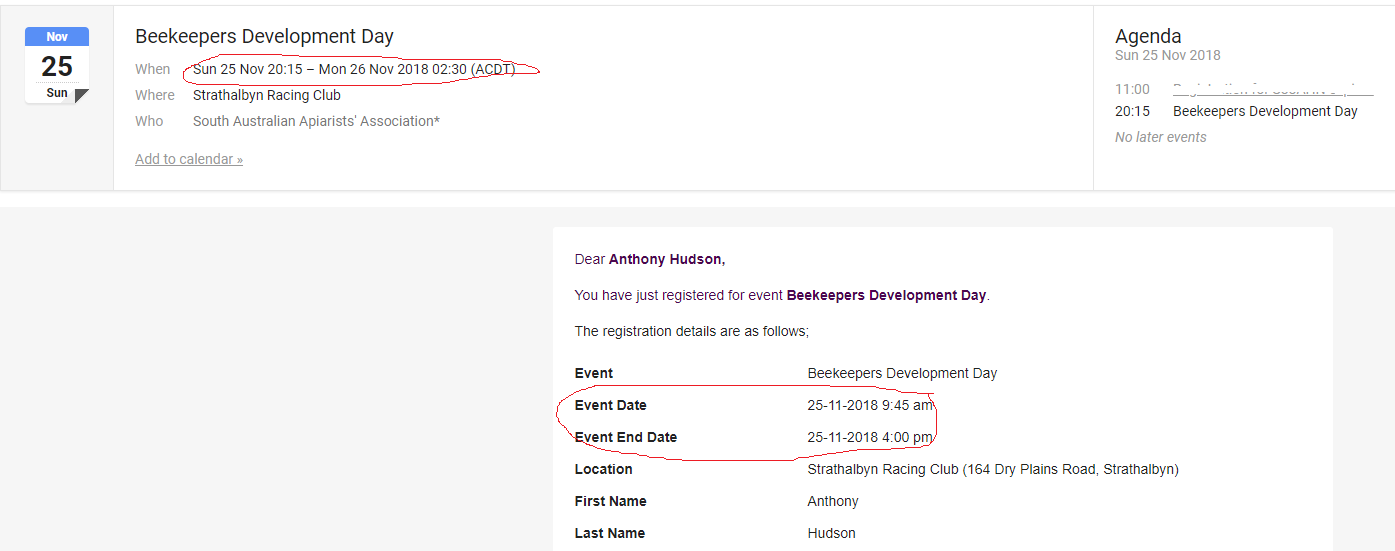1395x551 pixels.
Task: Click bold event name in registration sentence
Action: pyautogui.click(x=885, y=295)
